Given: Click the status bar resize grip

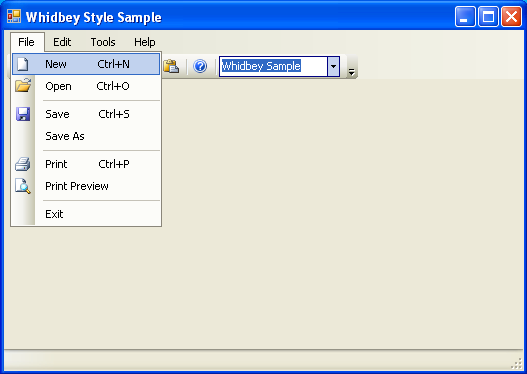Looking at the screenshot, I should [x=516, y=364].
